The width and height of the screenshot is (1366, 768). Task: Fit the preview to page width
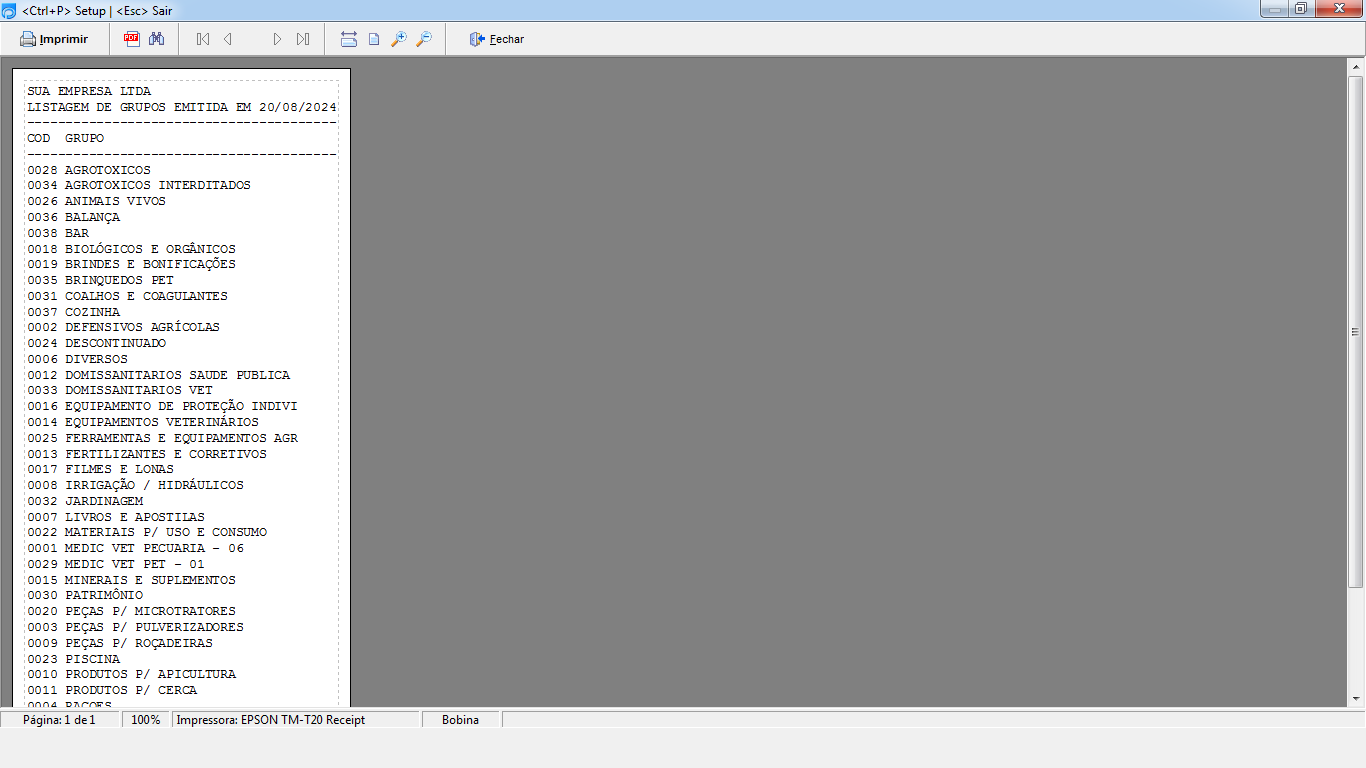pos(348,39)
